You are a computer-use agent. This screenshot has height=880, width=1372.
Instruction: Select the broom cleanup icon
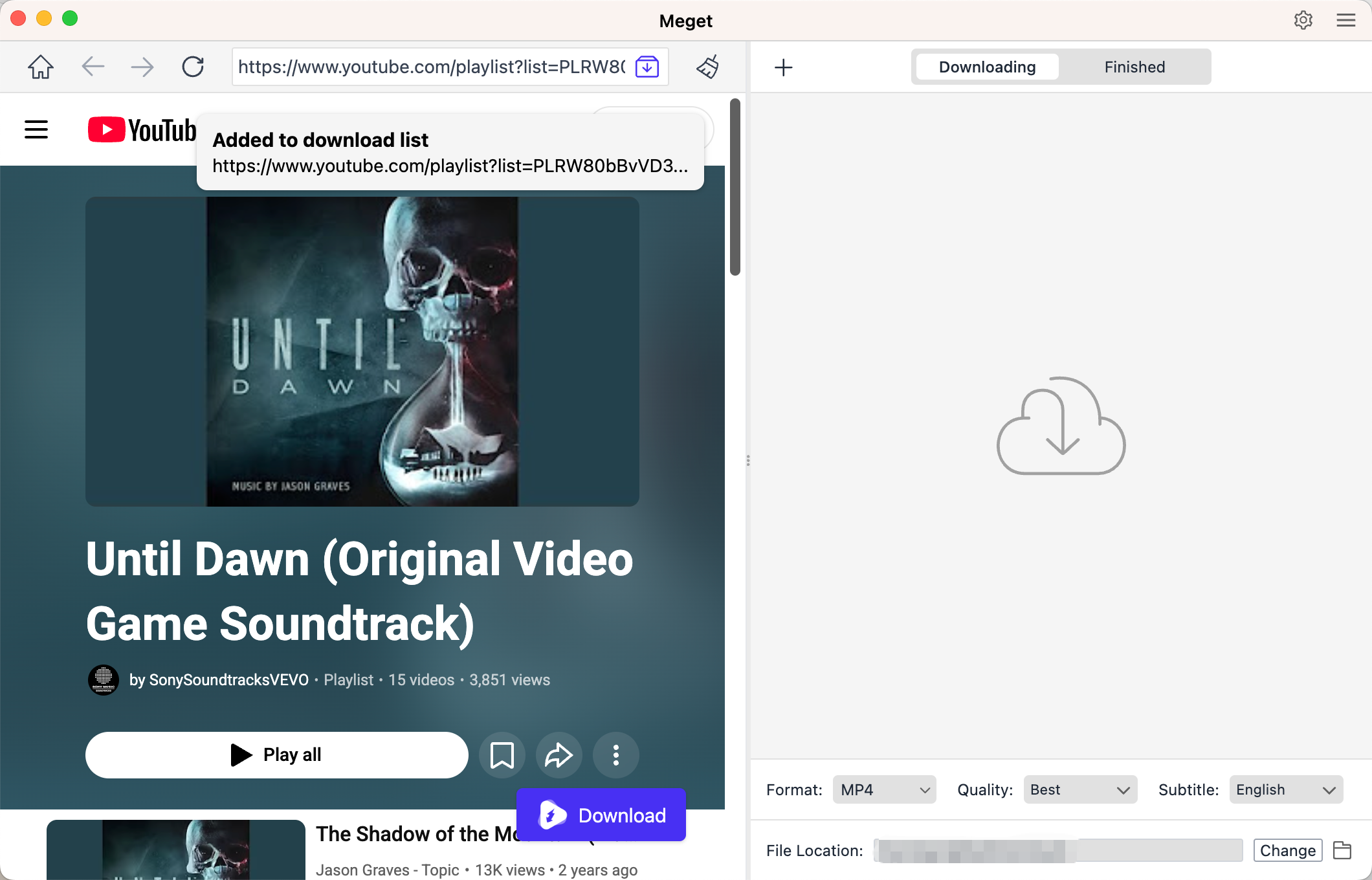point(708,67)
